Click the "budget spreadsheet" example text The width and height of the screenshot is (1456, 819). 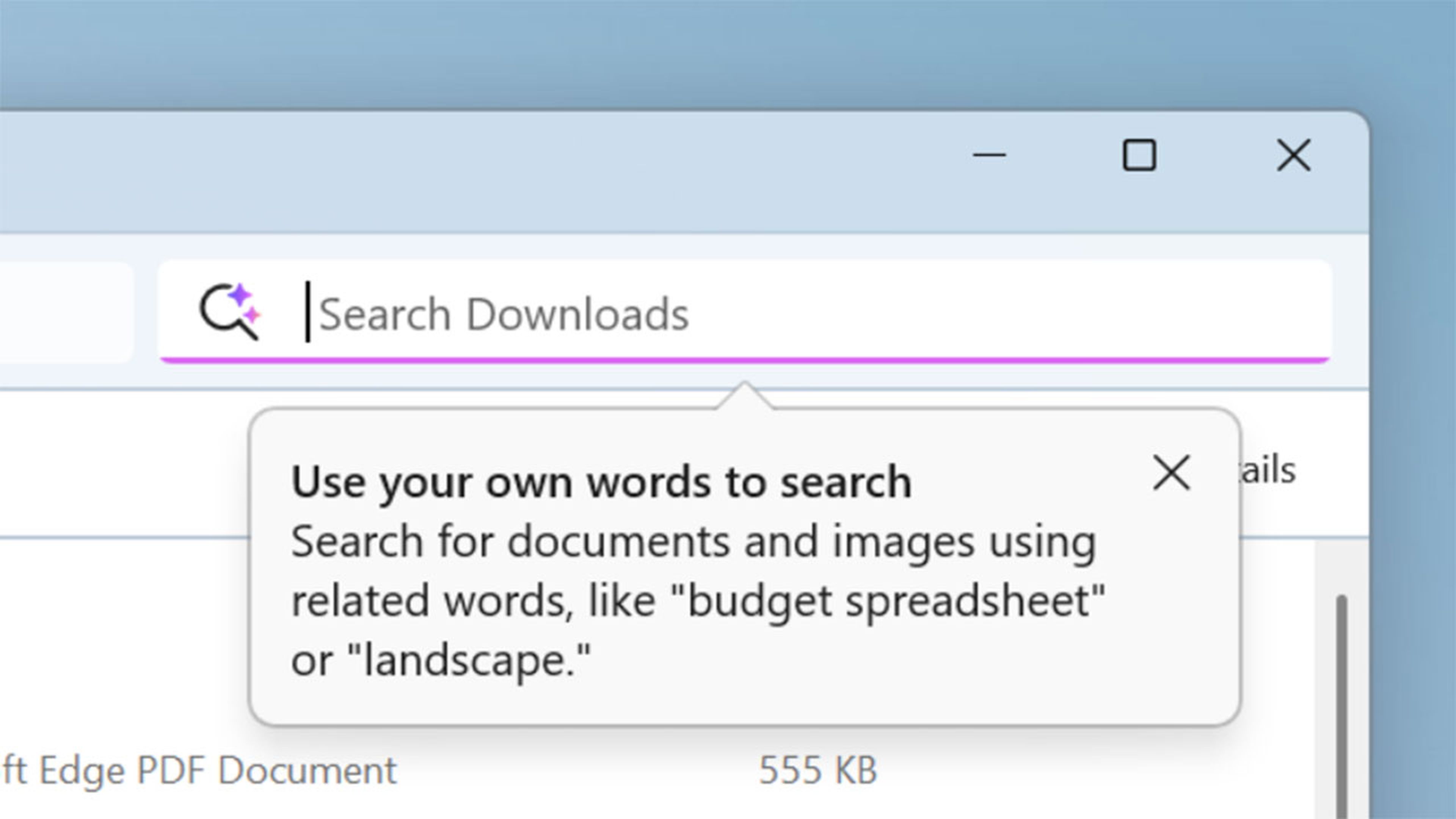click(887, 601)
